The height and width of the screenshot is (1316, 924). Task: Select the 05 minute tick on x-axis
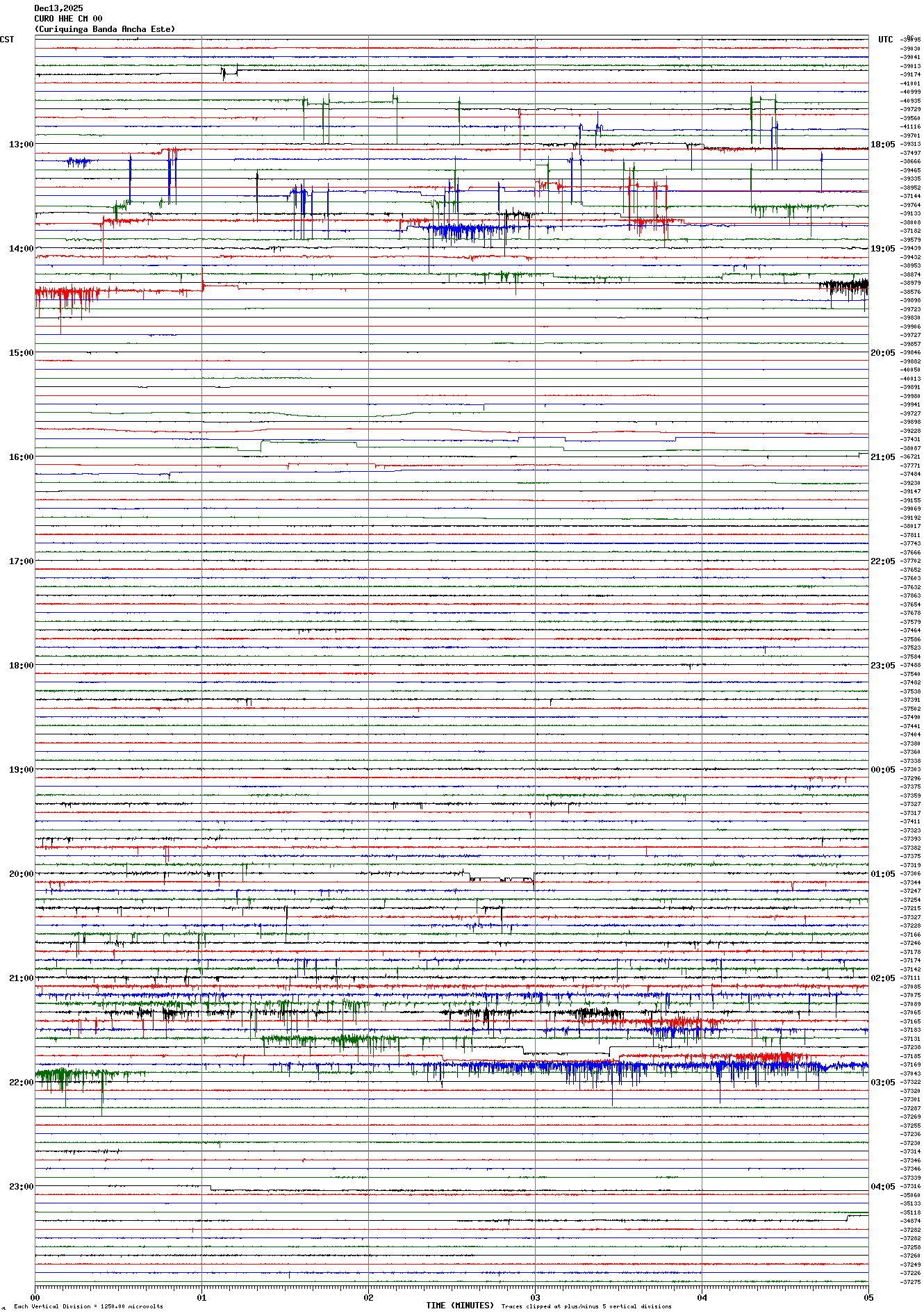(868, 1297)
